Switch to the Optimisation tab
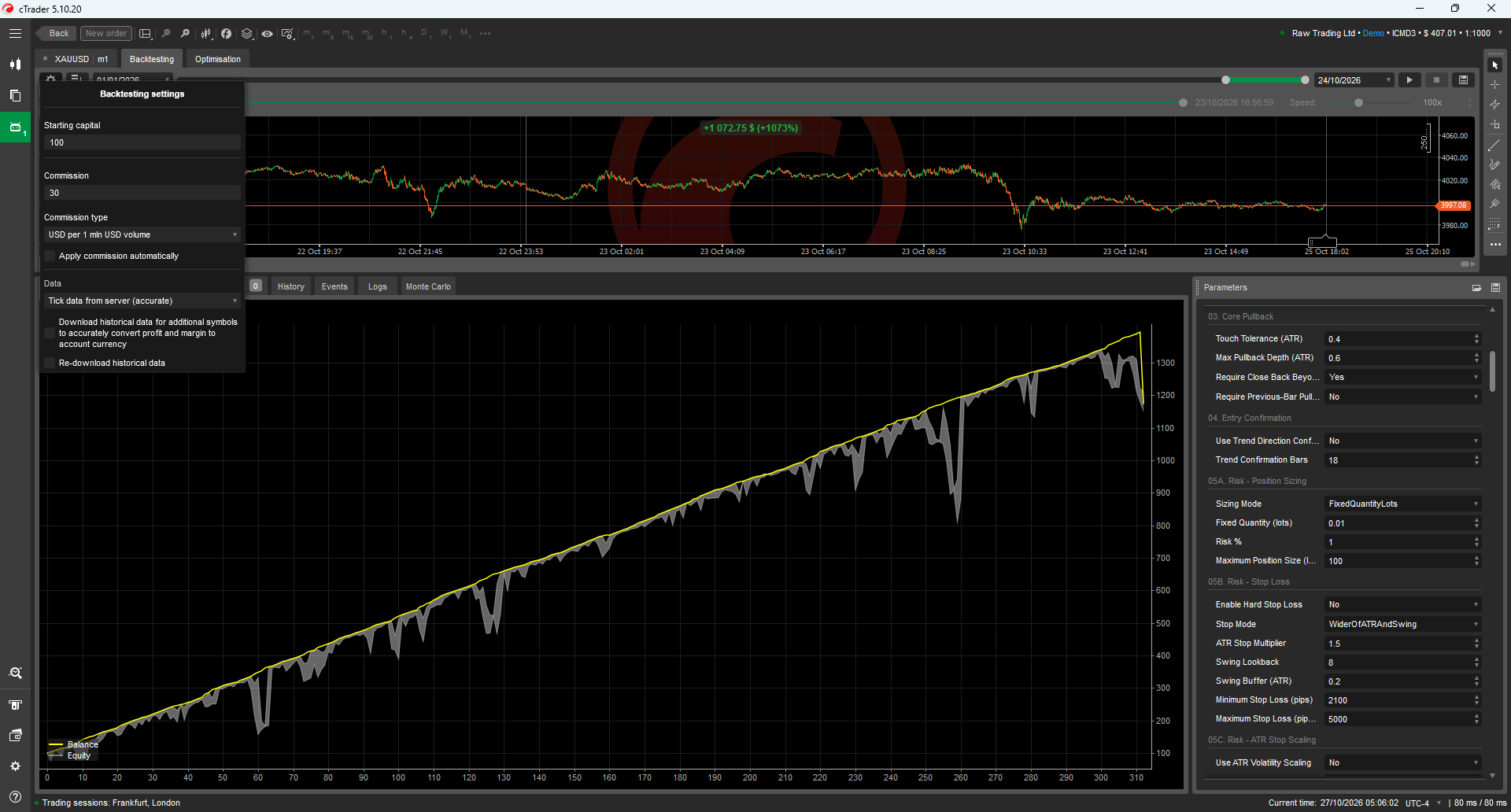This screenshot has height=812, width=1511. pos(218,59)
